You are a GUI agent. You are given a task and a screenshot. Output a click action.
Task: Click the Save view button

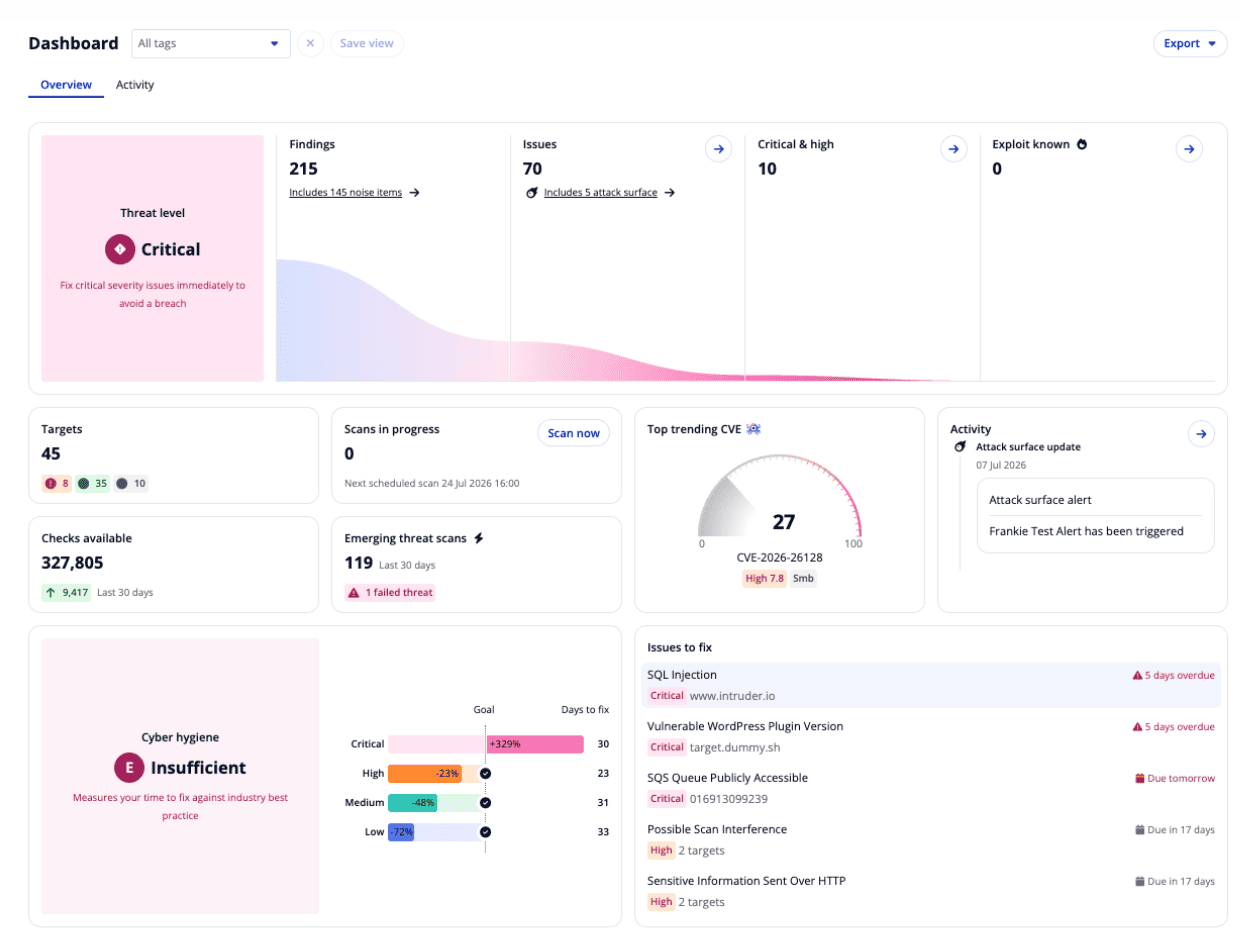(367, 44)
